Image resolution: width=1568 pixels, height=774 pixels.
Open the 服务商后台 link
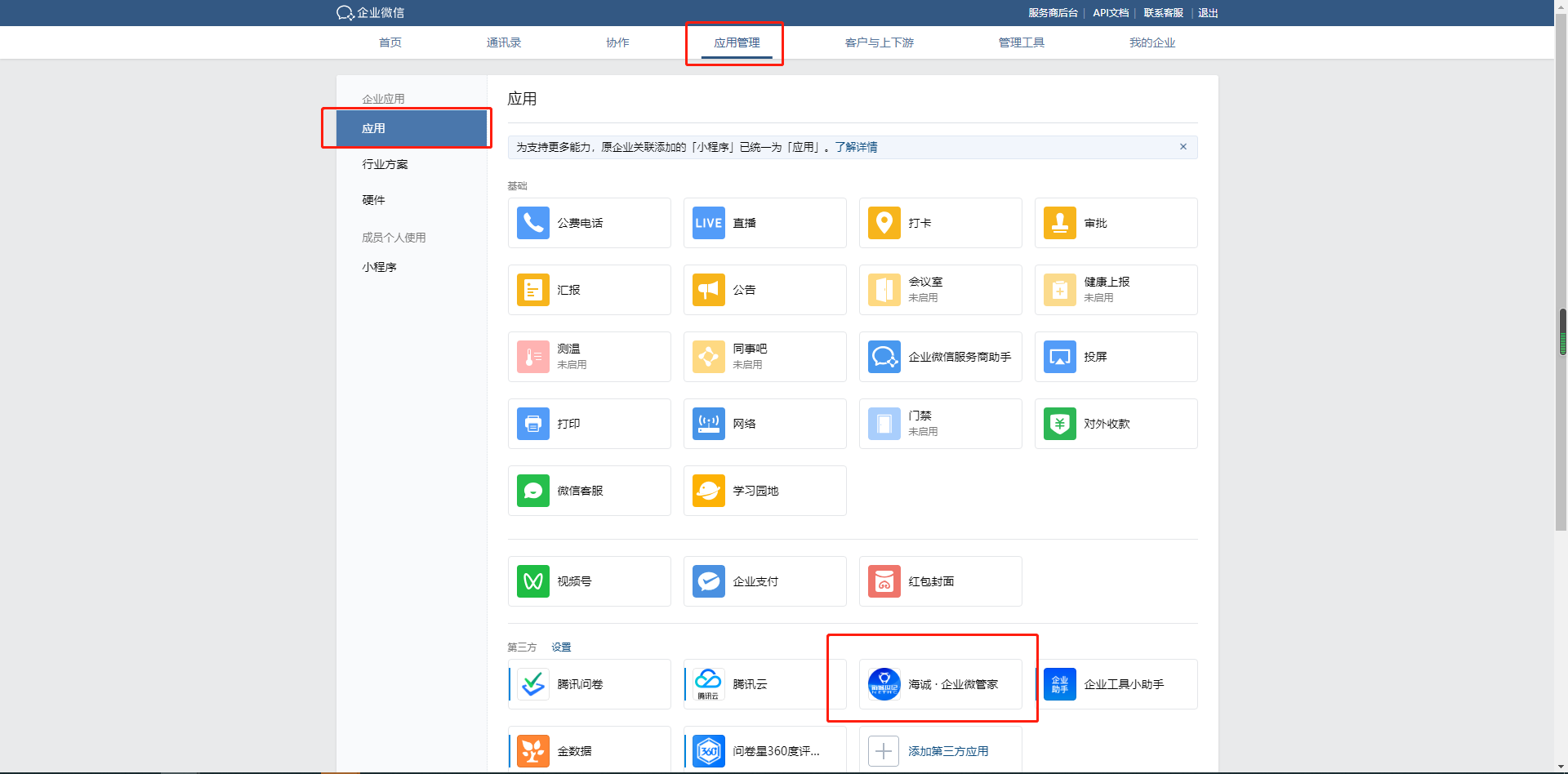click(1053, 13)
